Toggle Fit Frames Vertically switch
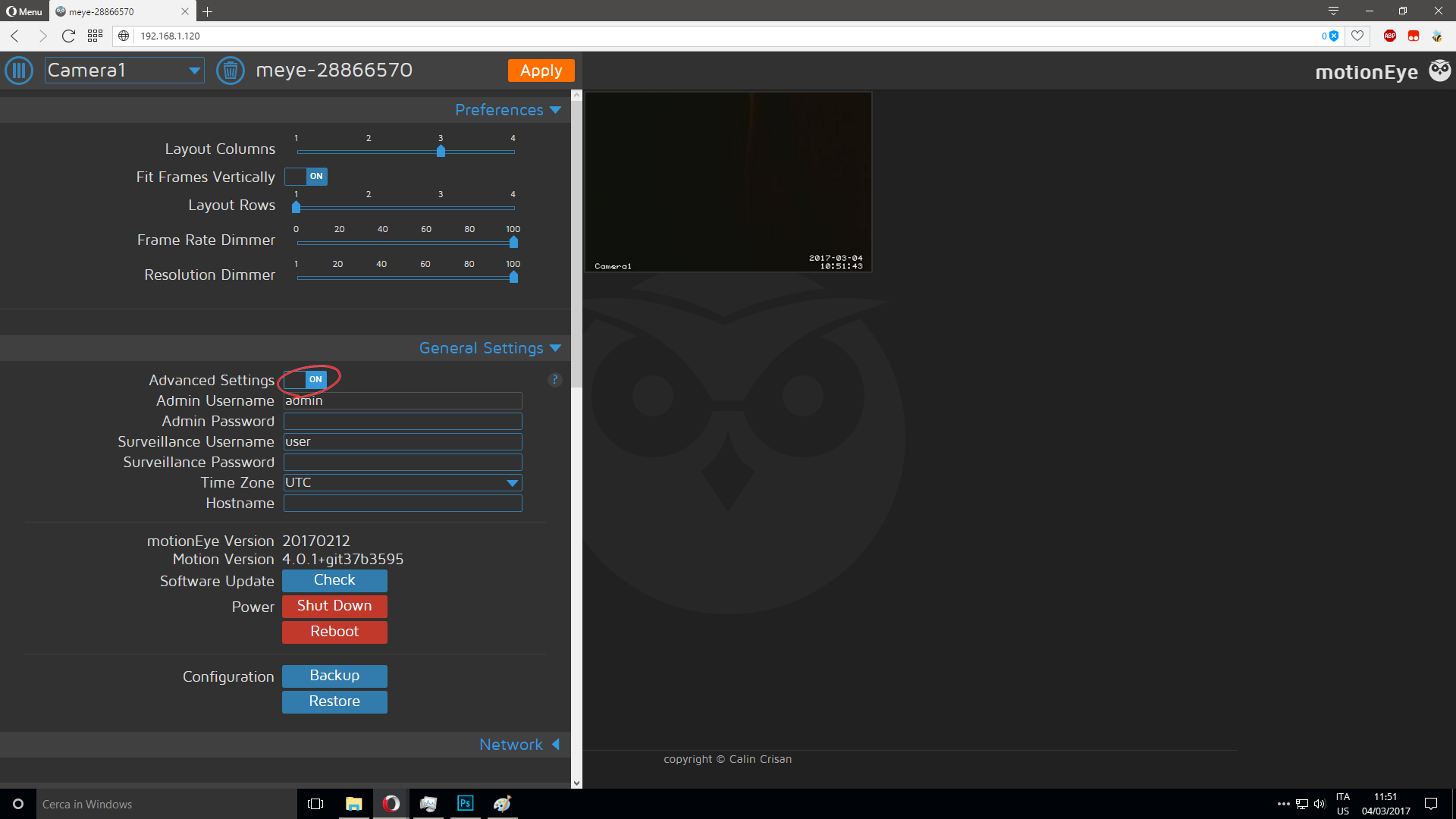 pyautogui.click(x=306, y=177)
